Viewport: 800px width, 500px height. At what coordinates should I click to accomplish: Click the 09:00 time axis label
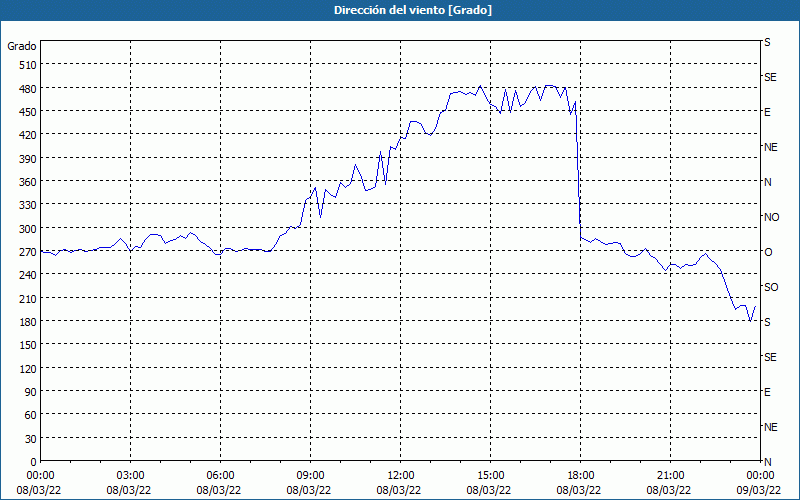[x=310, y=476]
